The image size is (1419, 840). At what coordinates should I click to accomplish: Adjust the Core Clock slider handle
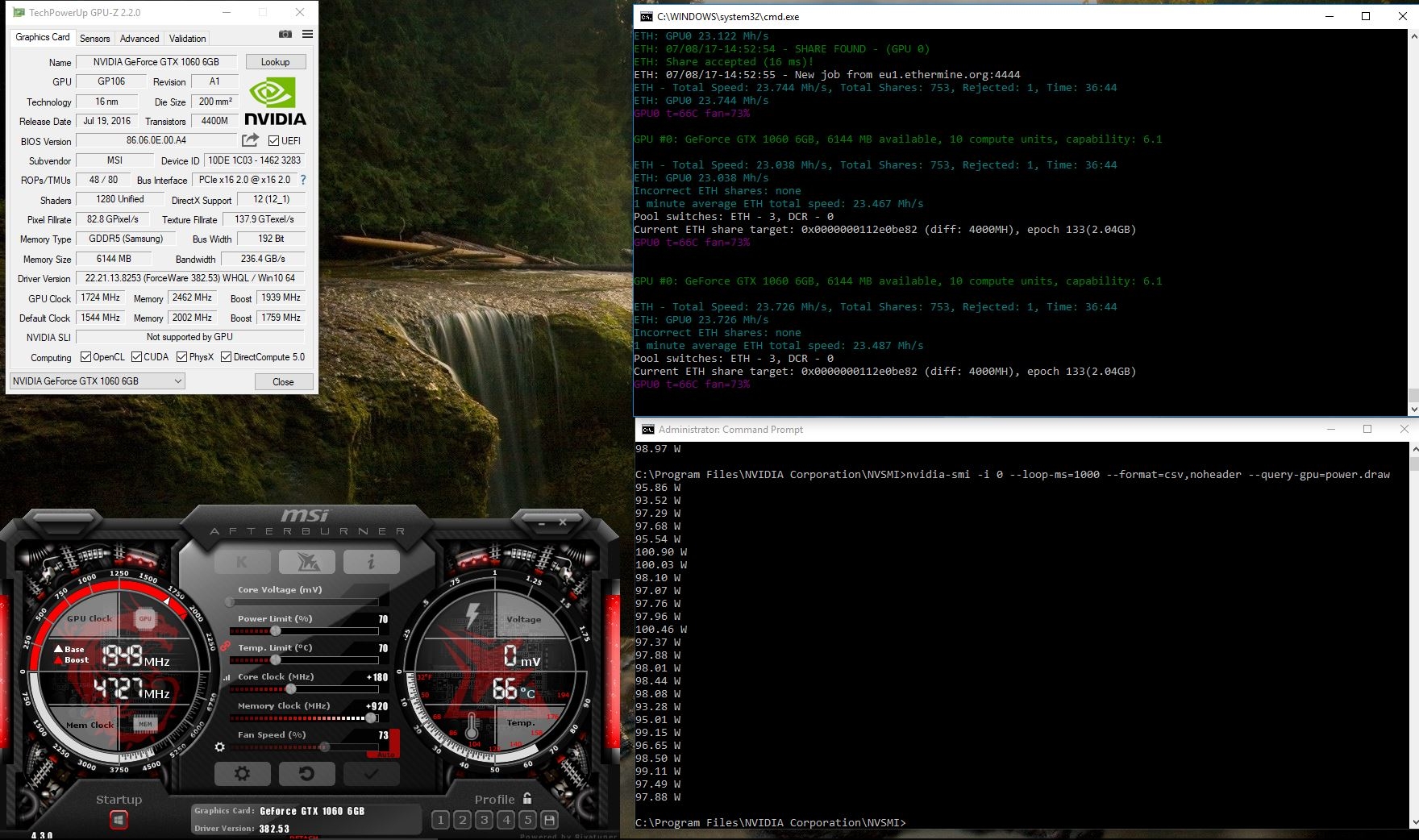(x=290, y=688)
